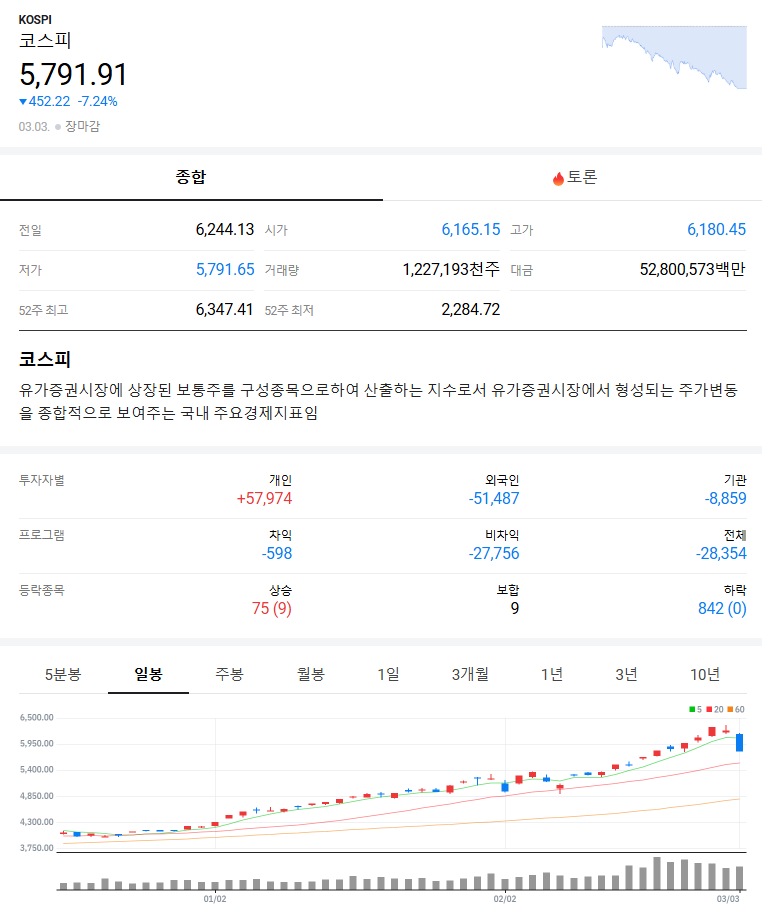Switch chart to 3개월 range
This screenshot has height=916, width=762.
(470, 675)
